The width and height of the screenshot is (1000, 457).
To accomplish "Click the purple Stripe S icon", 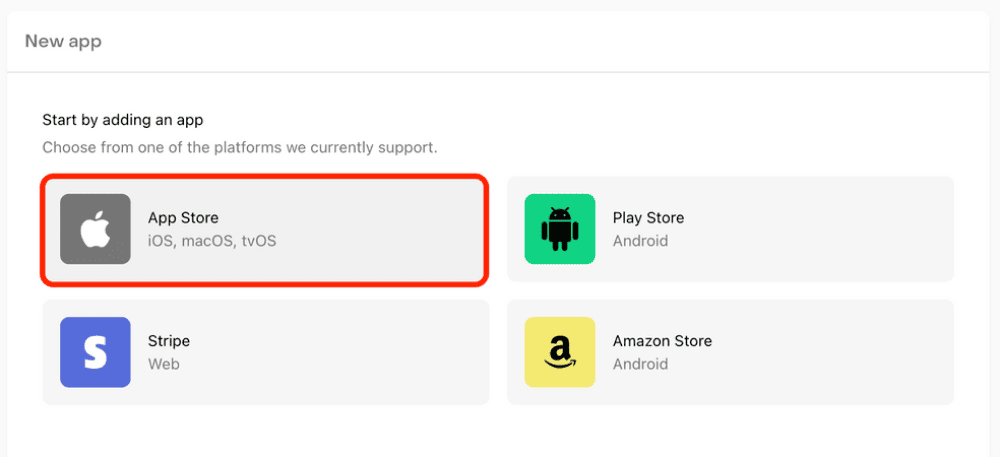I will [95, 352].
